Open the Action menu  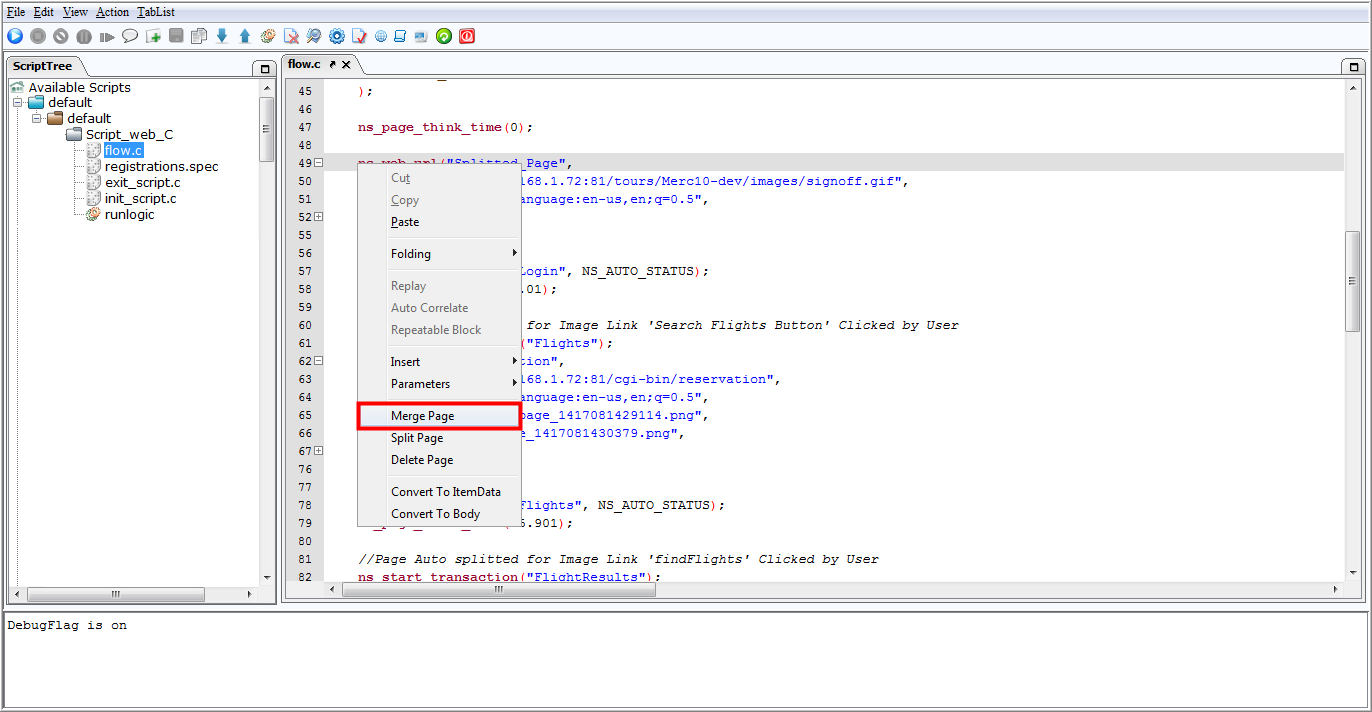[x=113, y=12]
